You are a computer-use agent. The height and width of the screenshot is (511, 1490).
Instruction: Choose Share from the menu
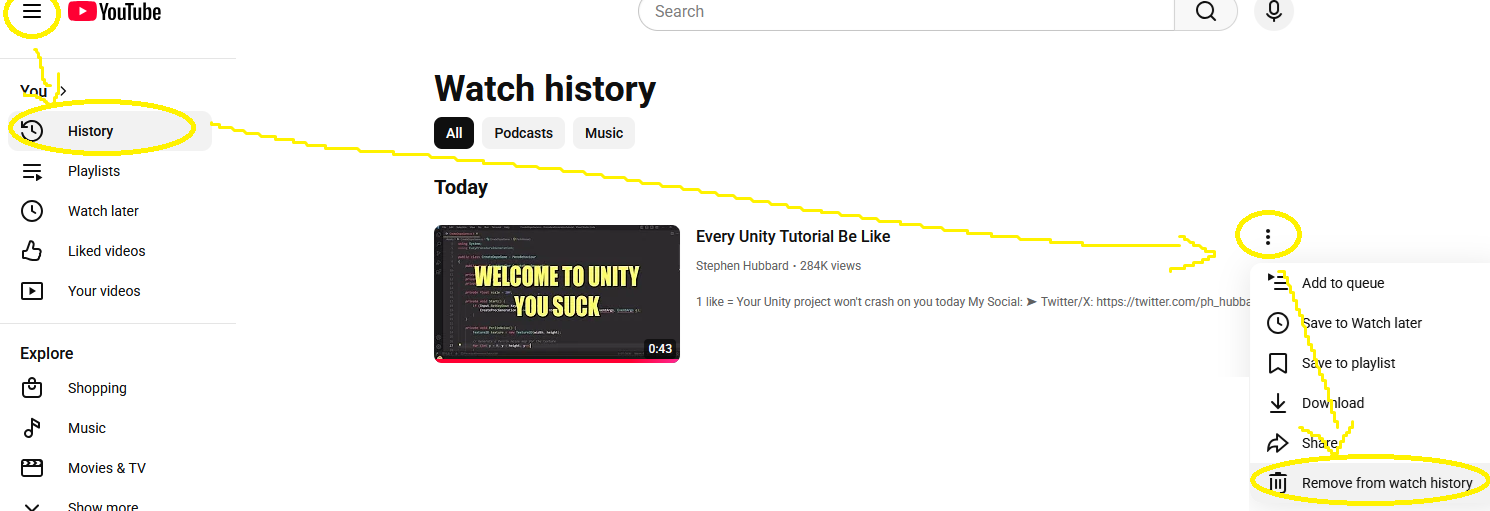point(1370,443)
